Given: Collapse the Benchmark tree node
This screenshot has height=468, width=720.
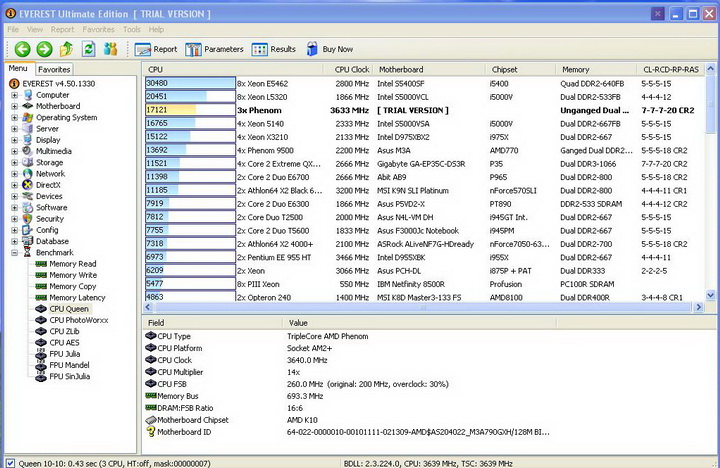Looking at the screenshot, I should [x=14, y=253].
